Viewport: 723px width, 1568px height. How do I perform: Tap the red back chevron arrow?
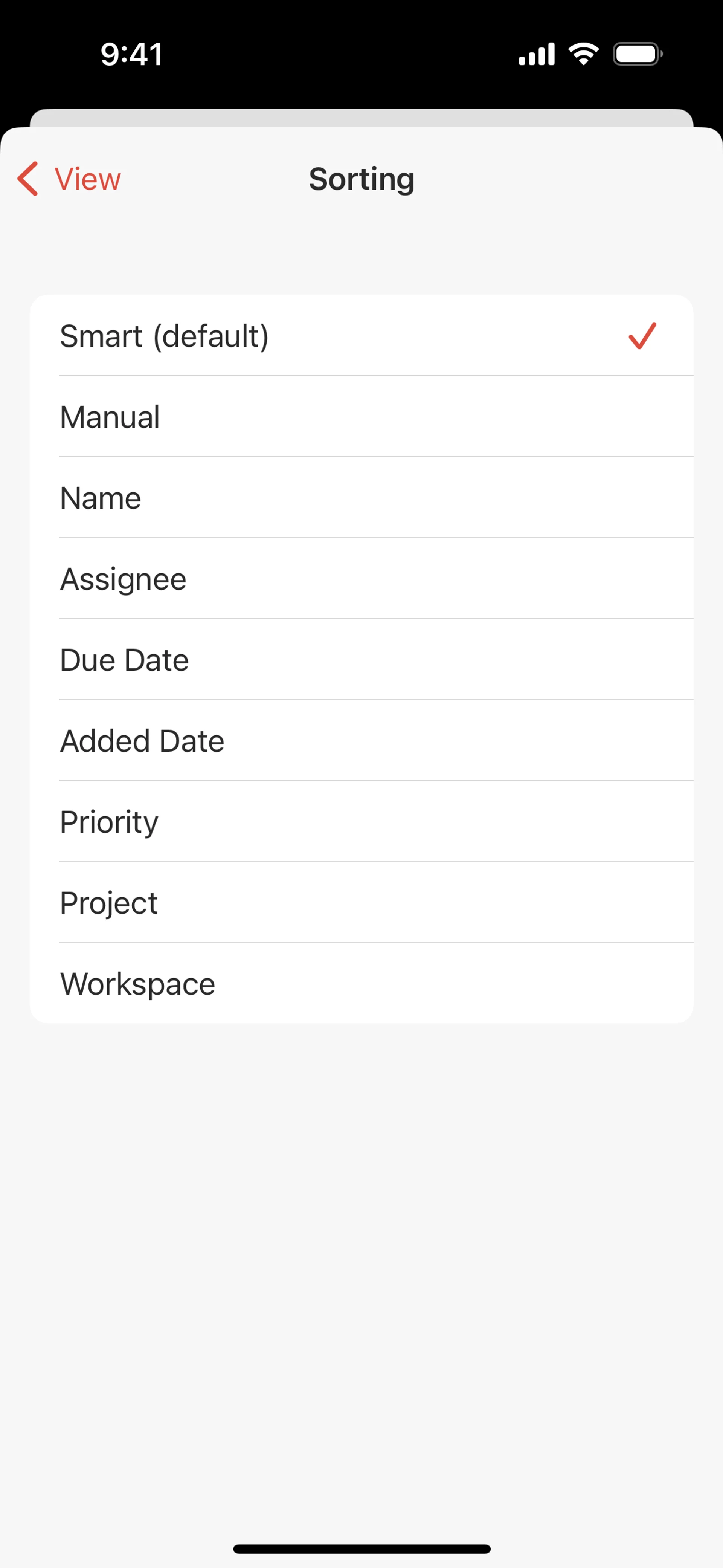28,179
